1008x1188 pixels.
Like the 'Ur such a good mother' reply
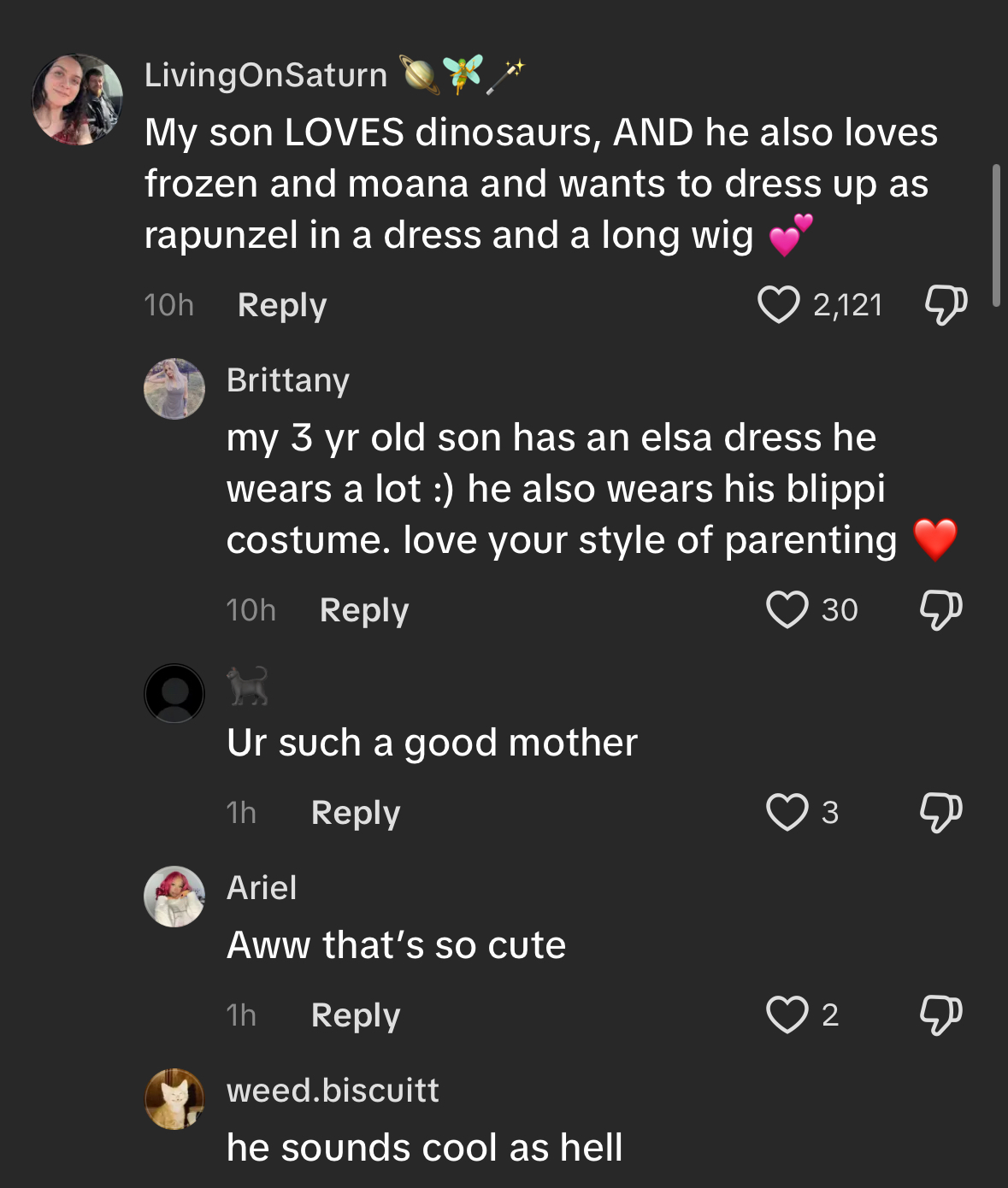[x=787, y=812]
